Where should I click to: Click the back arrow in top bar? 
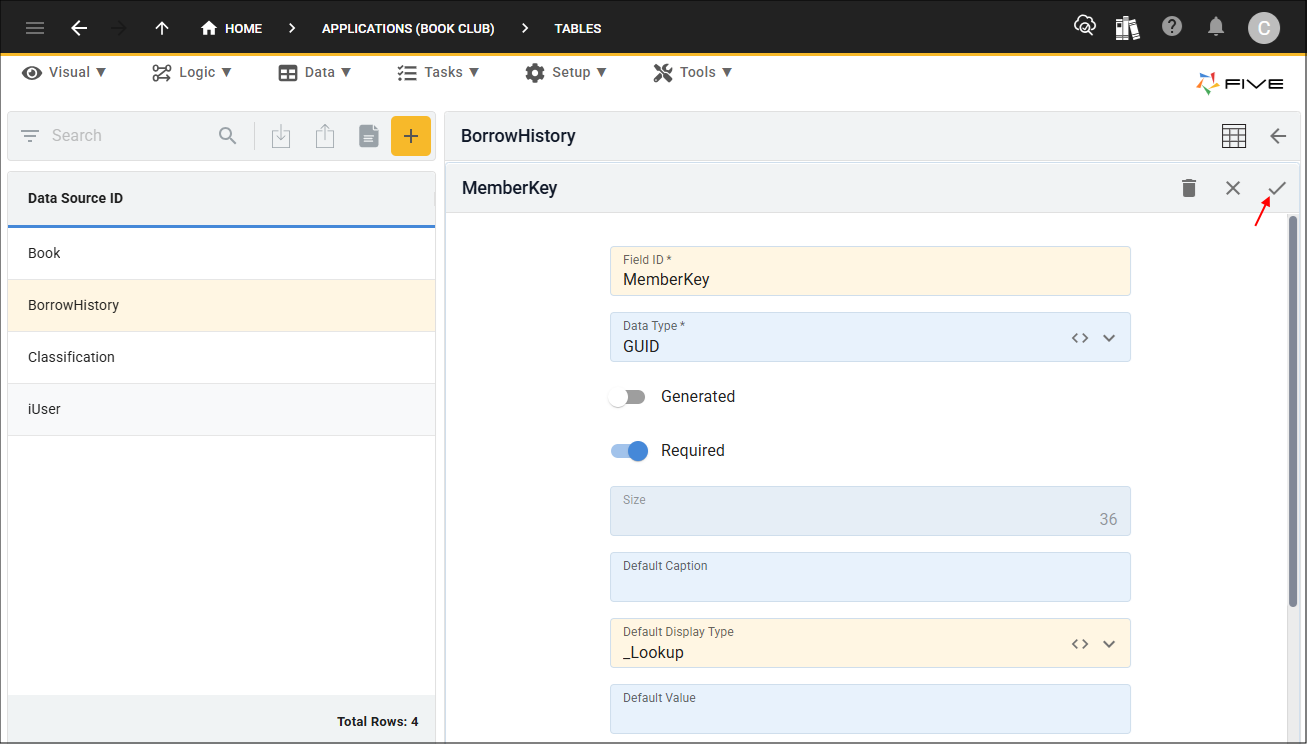click(x=79, y=28)
